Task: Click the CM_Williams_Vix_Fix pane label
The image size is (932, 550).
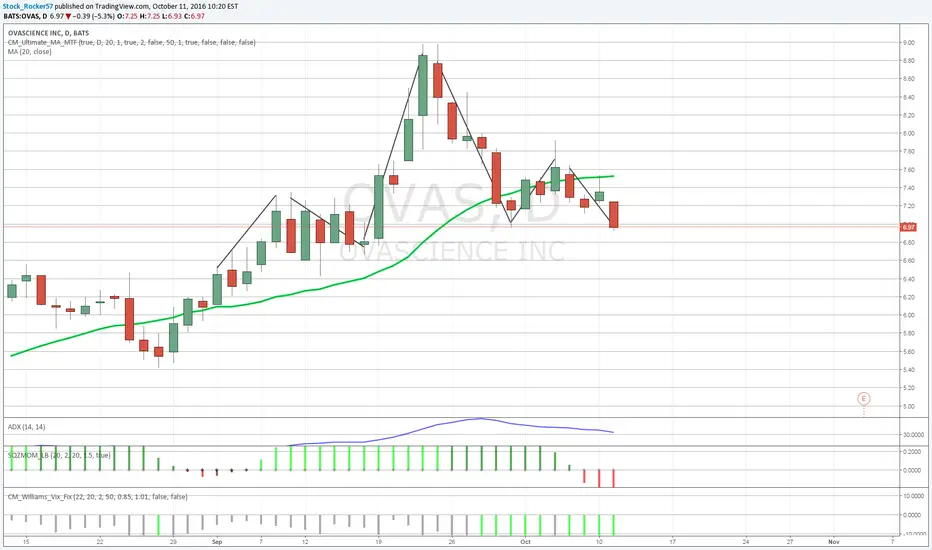Action: [x=97, y=496]
